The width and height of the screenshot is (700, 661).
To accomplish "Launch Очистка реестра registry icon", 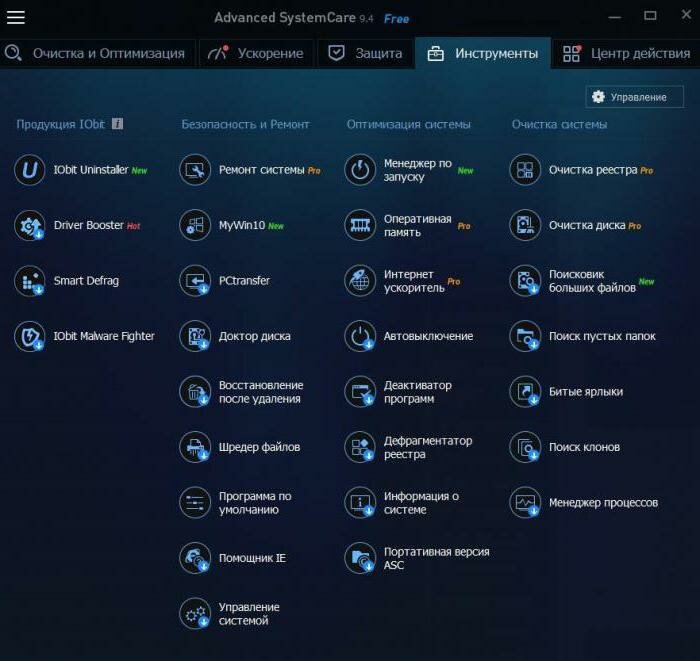I will (525, 170).
